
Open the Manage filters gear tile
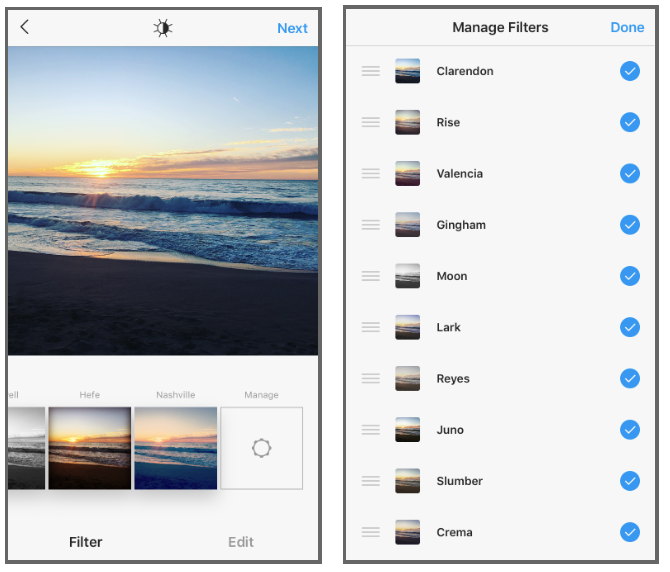click(262, 448)
